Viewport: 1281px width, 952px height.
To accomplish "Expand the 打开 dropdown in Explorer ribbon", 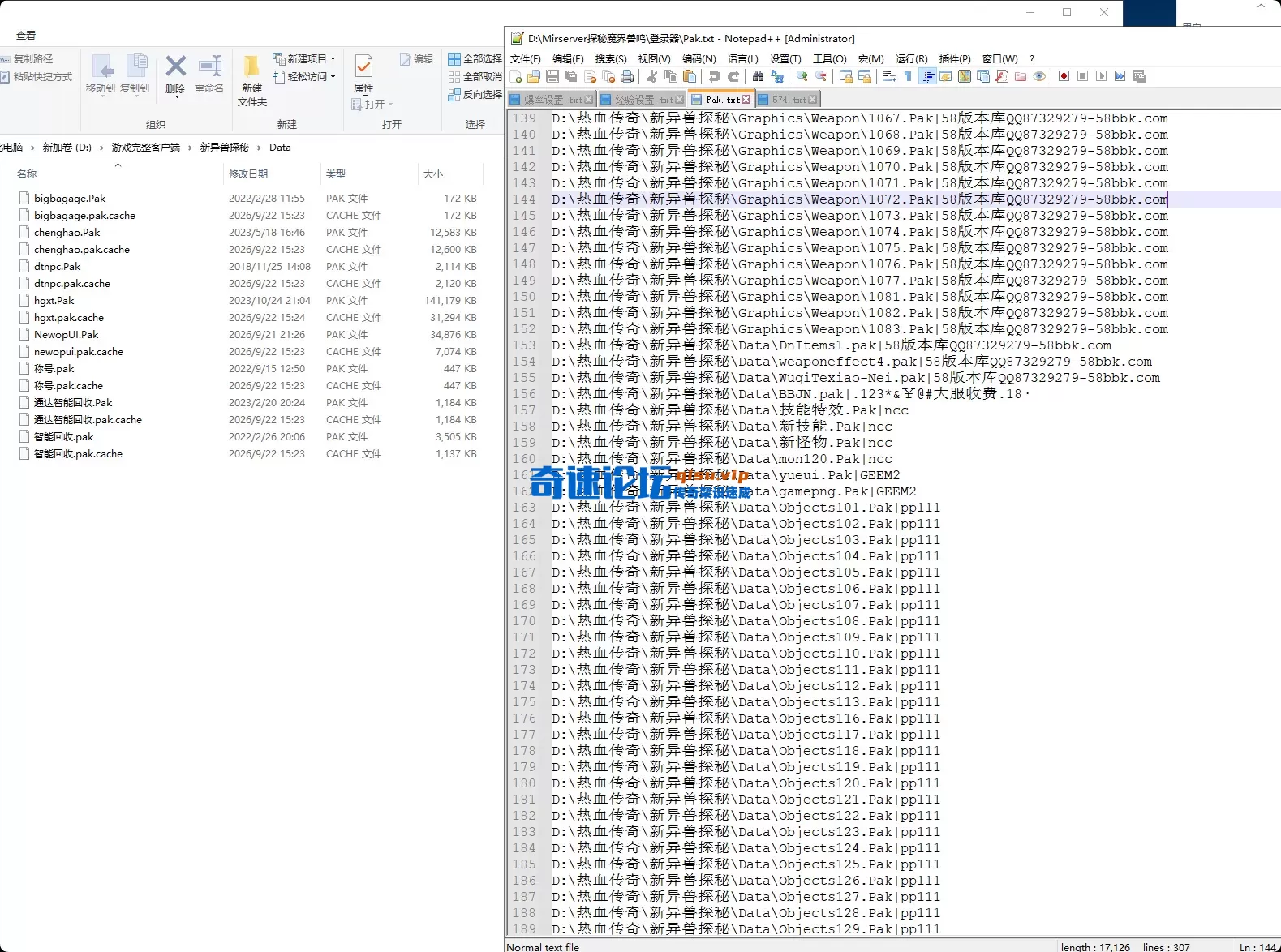I will point(390,105).
